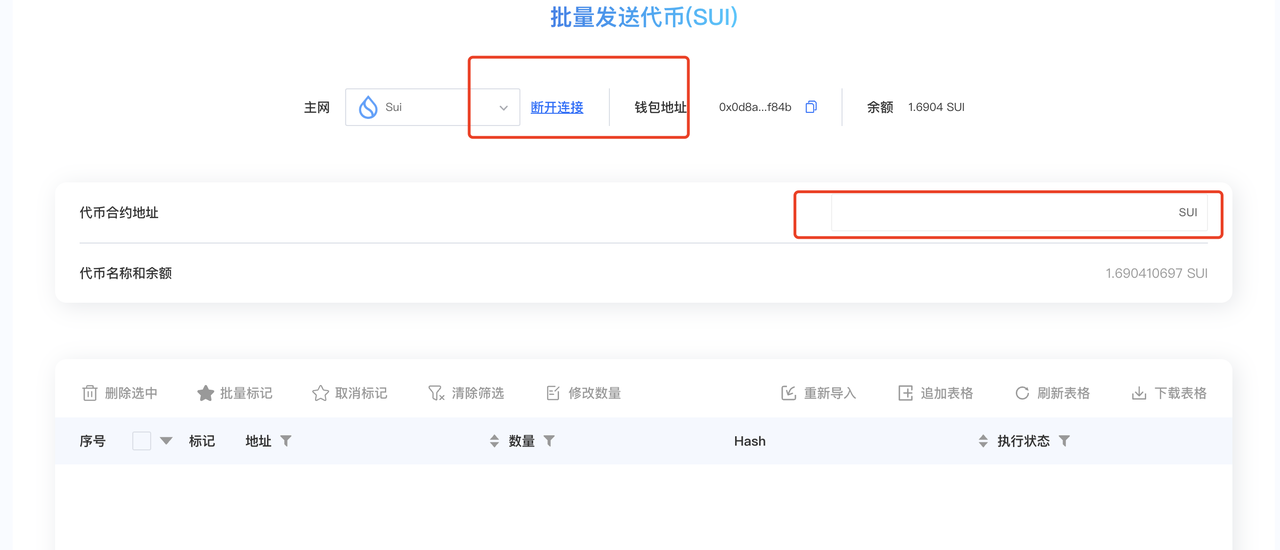The image size is (1280, 550).
Task: Click the balance value 1.6904 SUI
Action: click(936, 107)
